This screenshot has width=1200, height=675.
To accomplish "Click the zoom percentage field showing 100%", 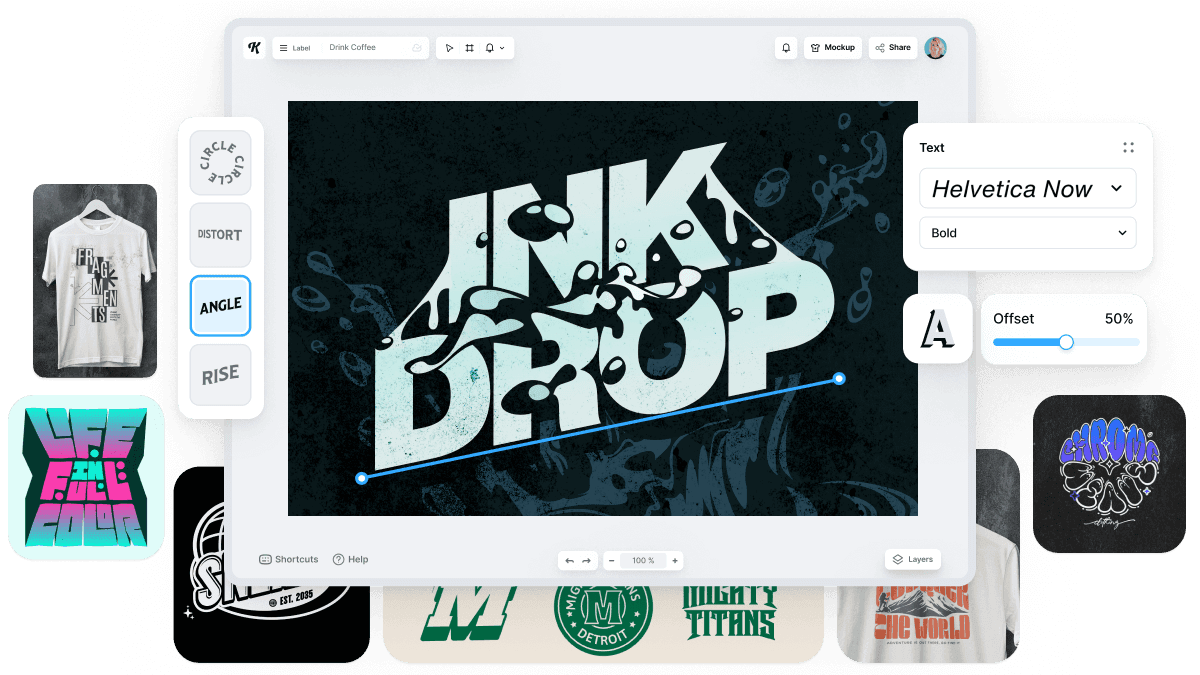I will (x=643, y=560).
